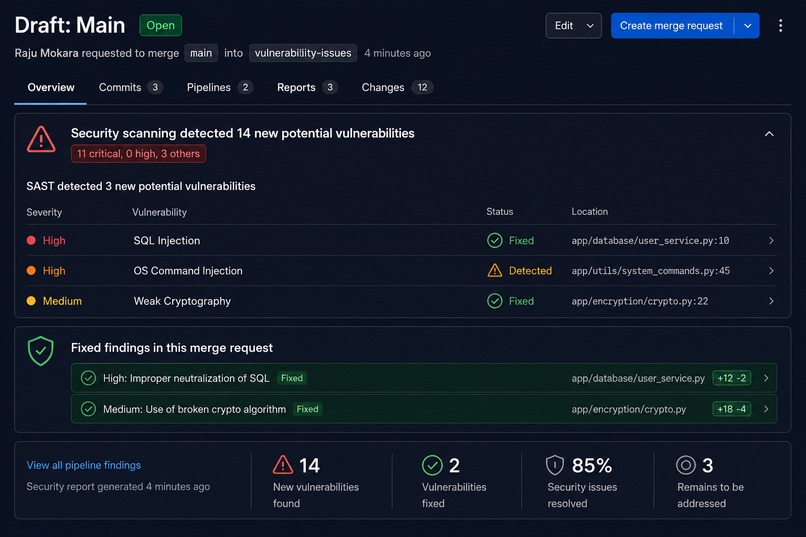
Task: Click Fixed tag on Improper neutralization of SQL
Action: 292,378
